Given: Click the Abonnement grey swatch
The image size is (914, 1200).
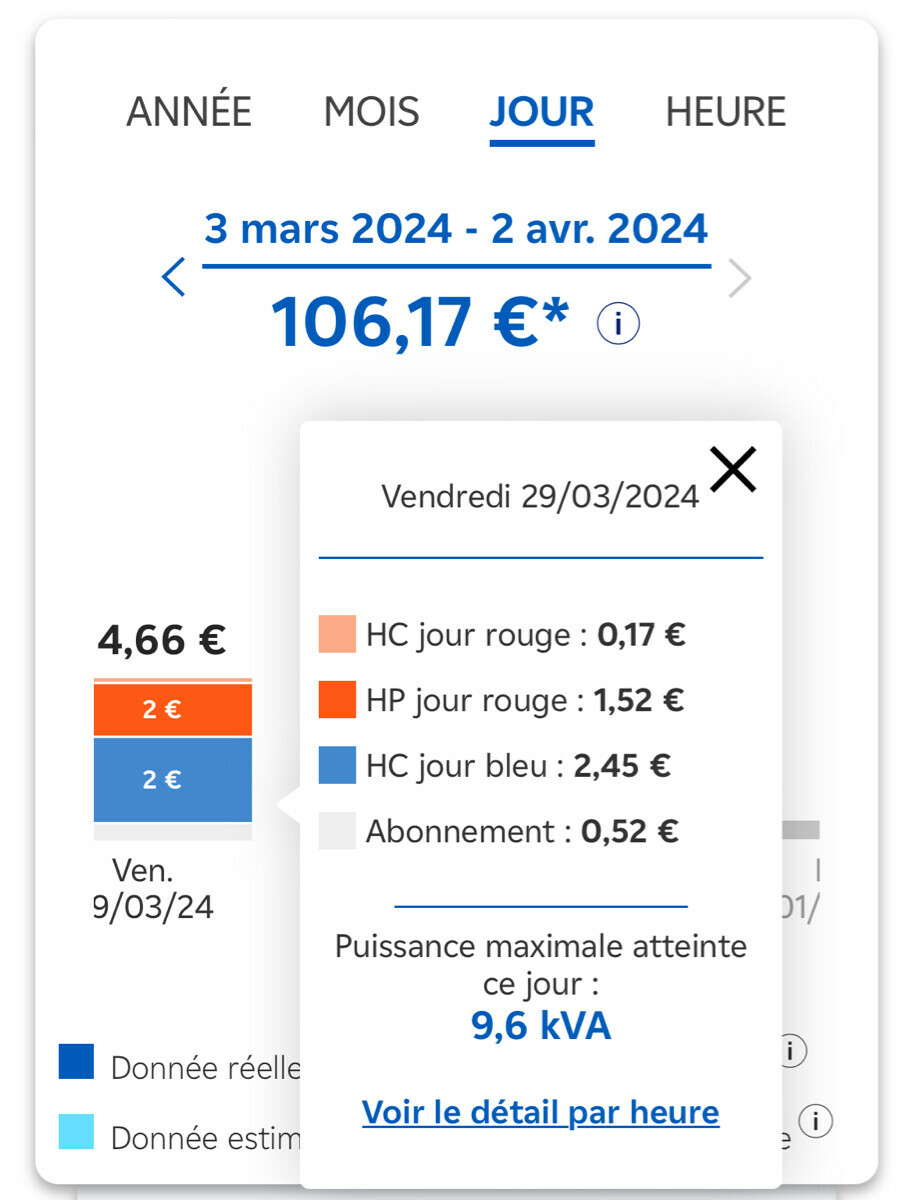Looking at the screenshot, I should [337, 832].
